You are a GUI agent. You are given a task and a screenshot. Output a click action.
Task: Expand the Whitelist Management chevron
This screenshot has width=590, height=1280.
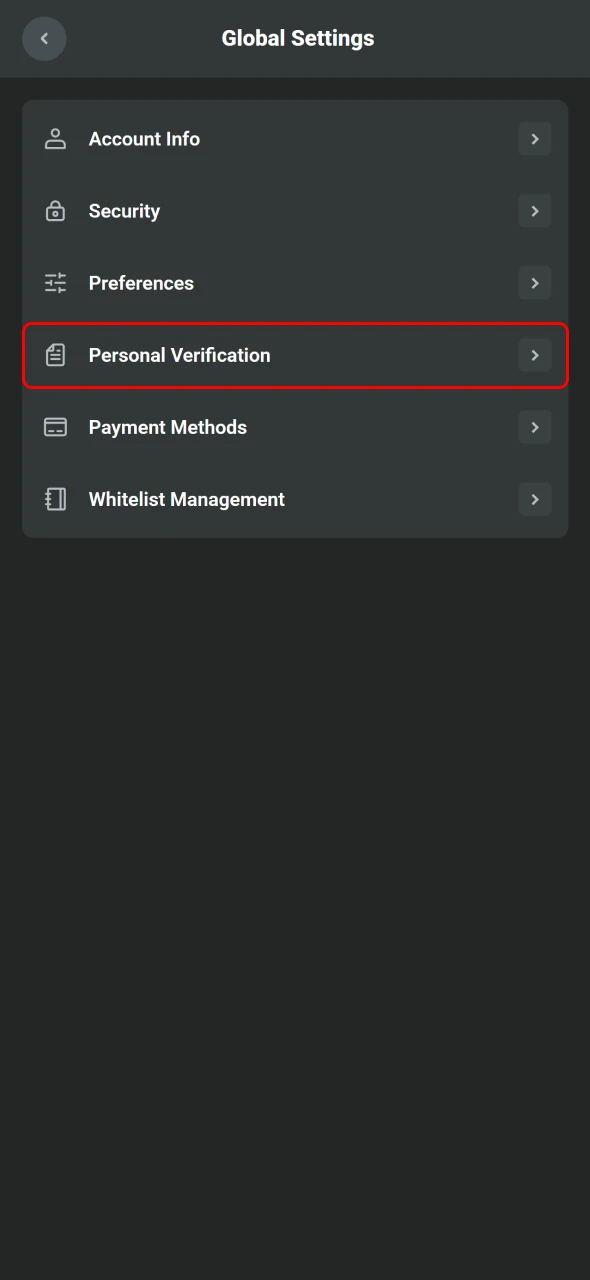click(x=535, y=499)
